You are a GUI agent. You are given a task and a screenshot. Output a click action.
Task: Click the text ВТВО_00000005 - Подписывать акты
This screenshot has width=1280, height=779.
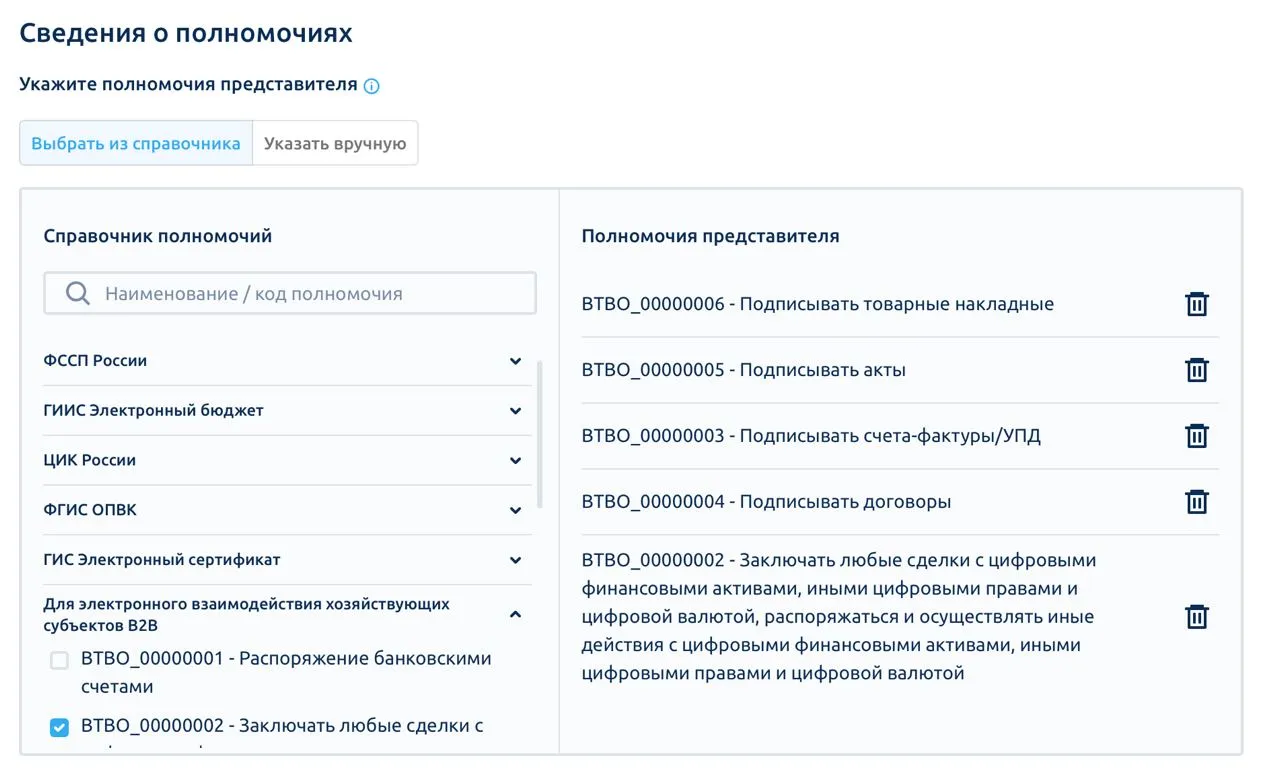point(743,370)
